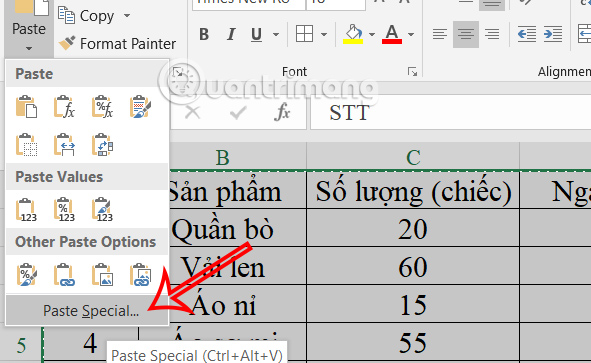Click quantity cell with value 20

click(x=413, y=228)
